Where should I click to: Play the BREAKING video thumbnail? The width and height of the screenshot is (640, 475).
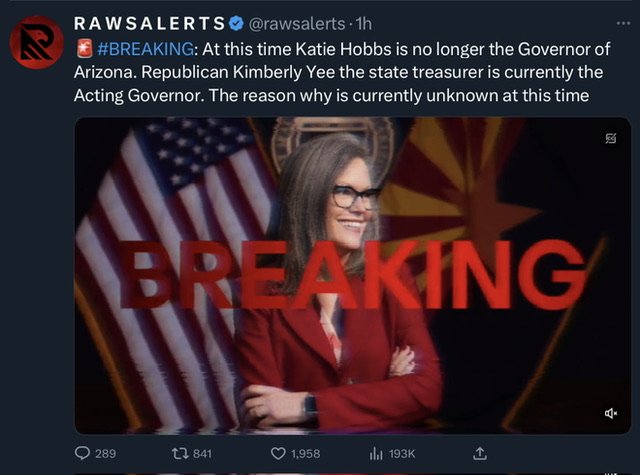(353, 275)
